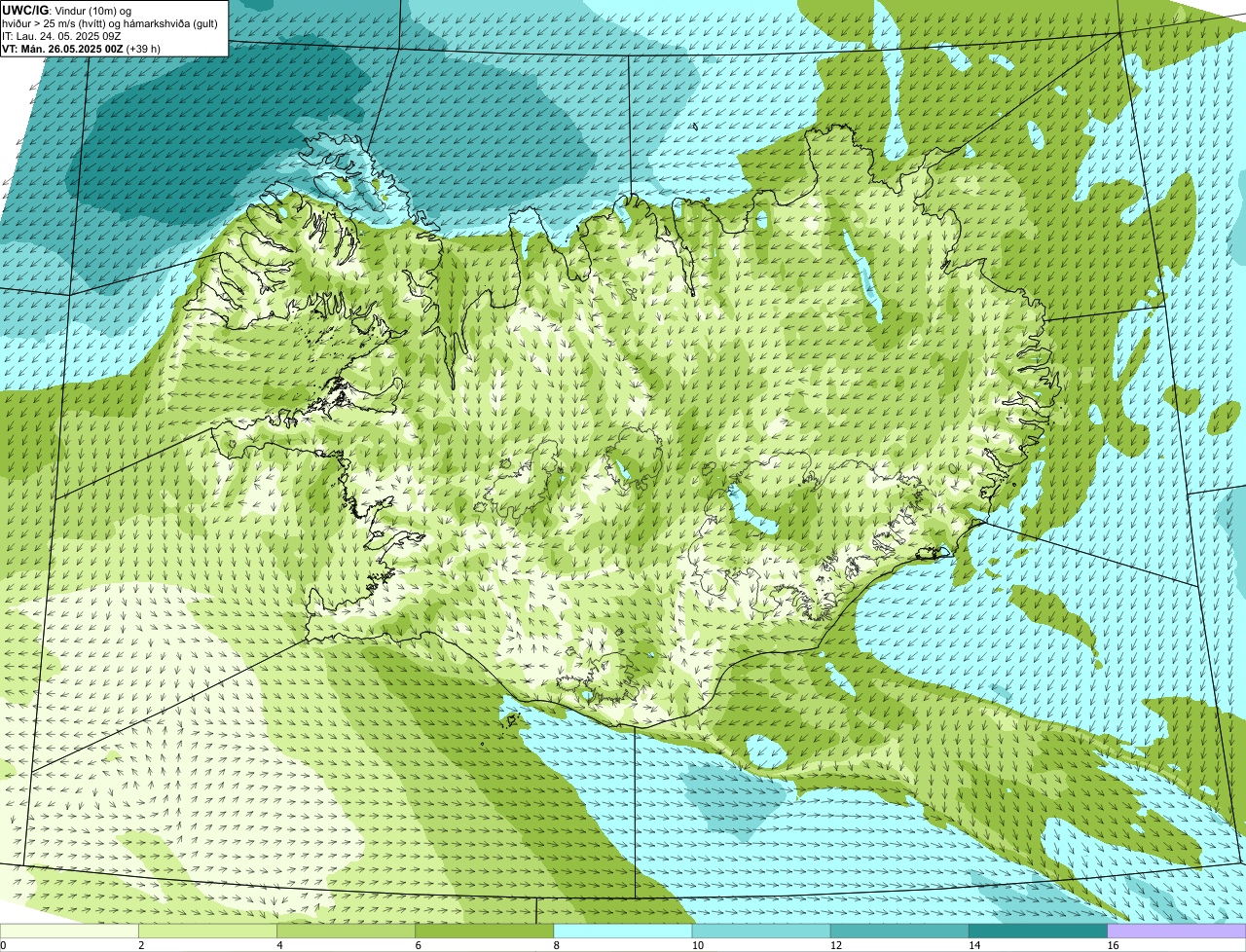Viewport: 1246px width, 952px height.
Task: Click the 'UWC/IG: Vindur (10m) og' title line
Action: click(66, 10)
